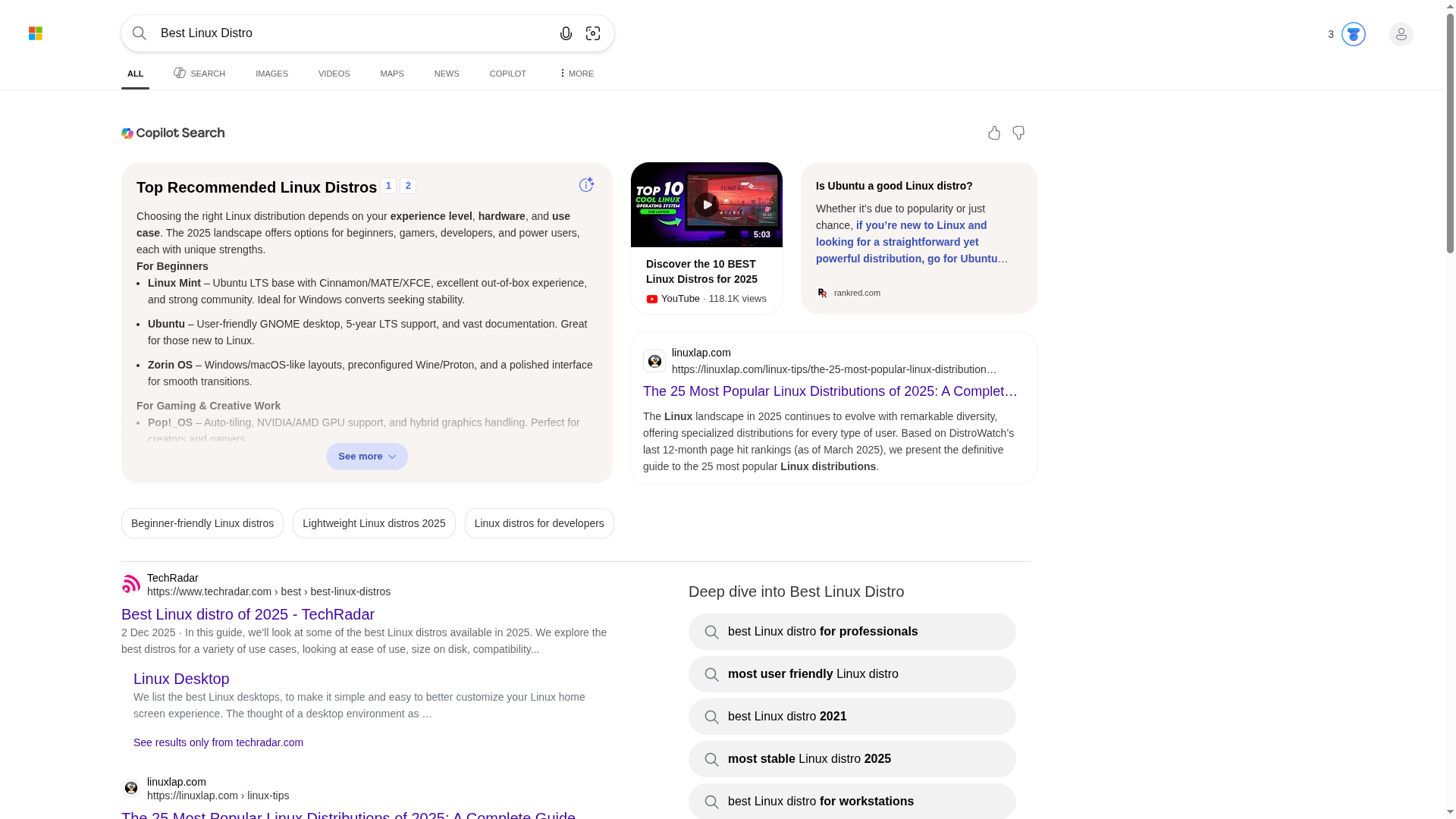Viewport: 1456px width, 819px height.
Task: Click the YouTube icon under the video card
Action: pyautogui.click(x=652, y=299)
